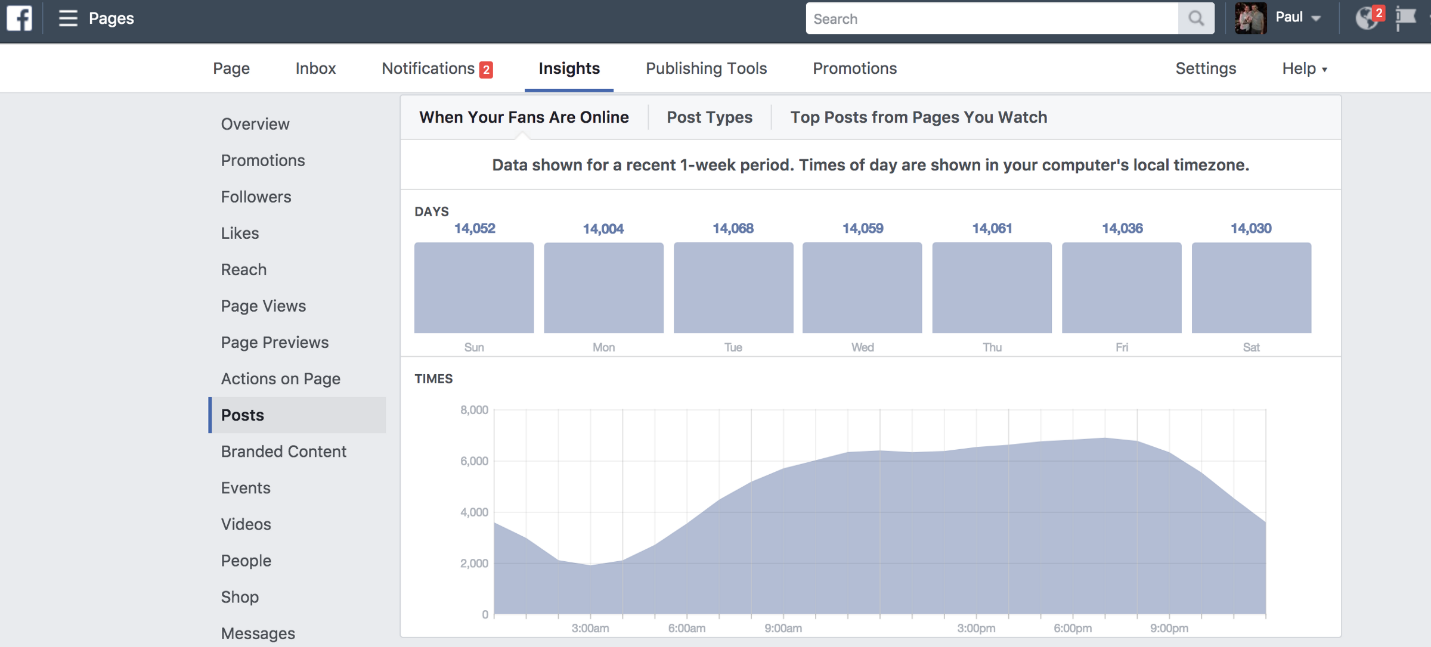Click the 14,030 value above Sat

coord(1251,228)
